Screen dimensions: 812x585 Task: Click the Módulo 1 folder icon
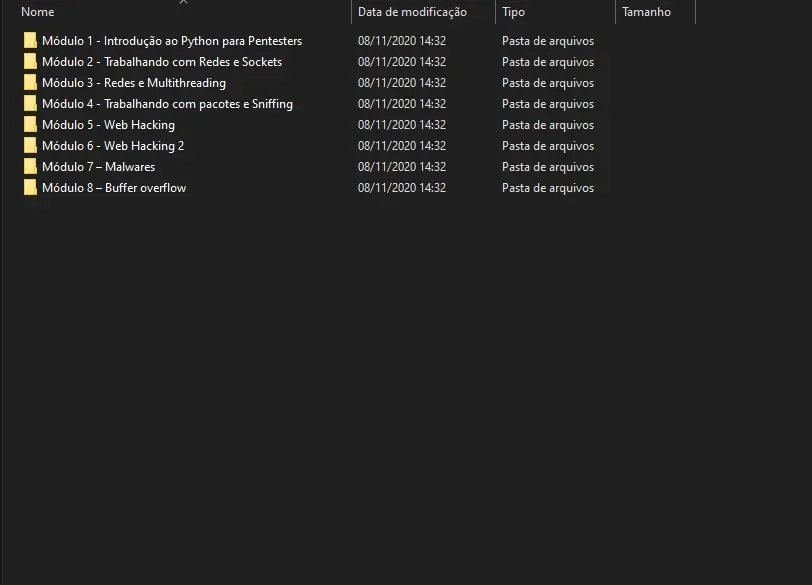(x=30, y=40)
